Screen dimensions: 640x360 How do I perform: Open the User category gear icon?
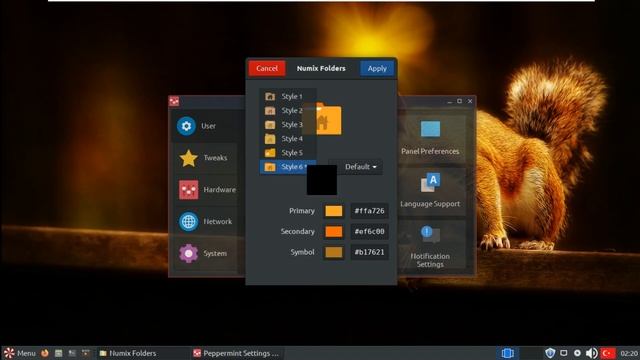pyautogui.click(x=186, y=126)
